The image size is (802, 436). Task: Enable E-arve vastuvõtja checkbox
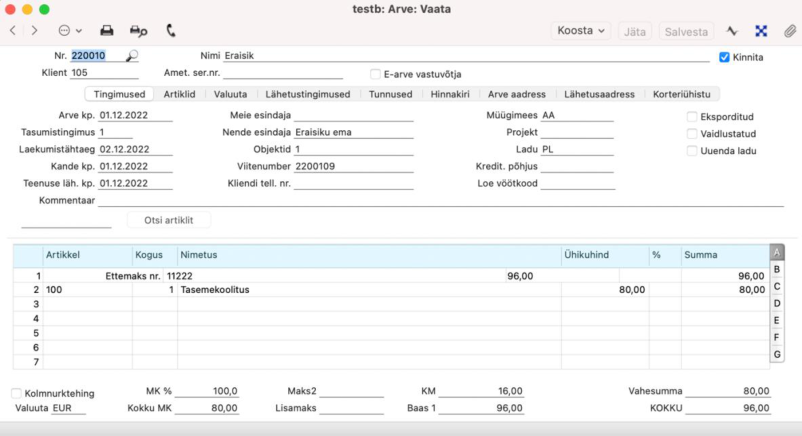pos(375,74)
